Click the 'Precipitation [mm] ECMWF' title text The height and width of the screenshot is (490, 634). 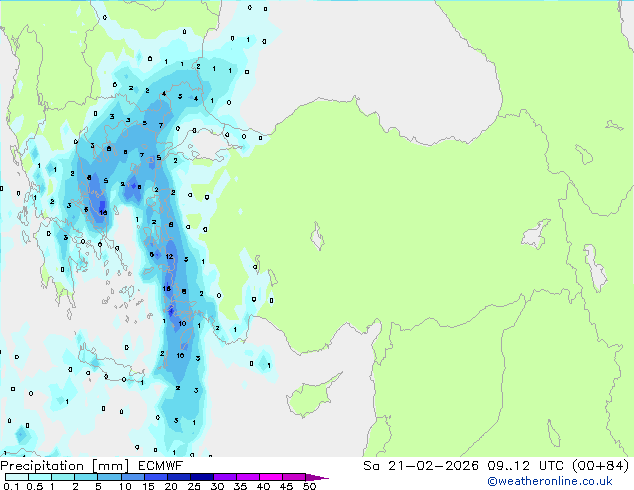click(x=92, y=466)
